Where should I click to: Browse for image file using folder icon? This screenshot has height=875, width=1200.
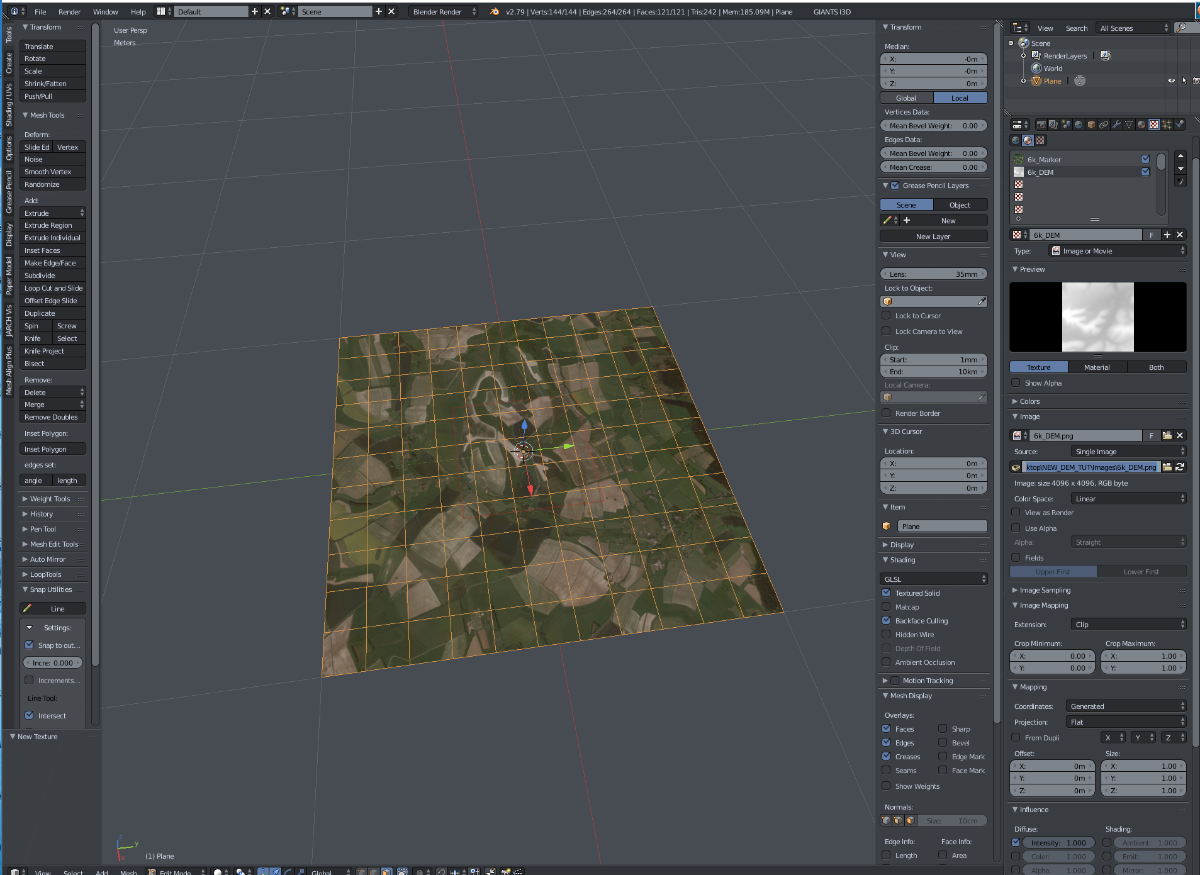(1167, 467)
